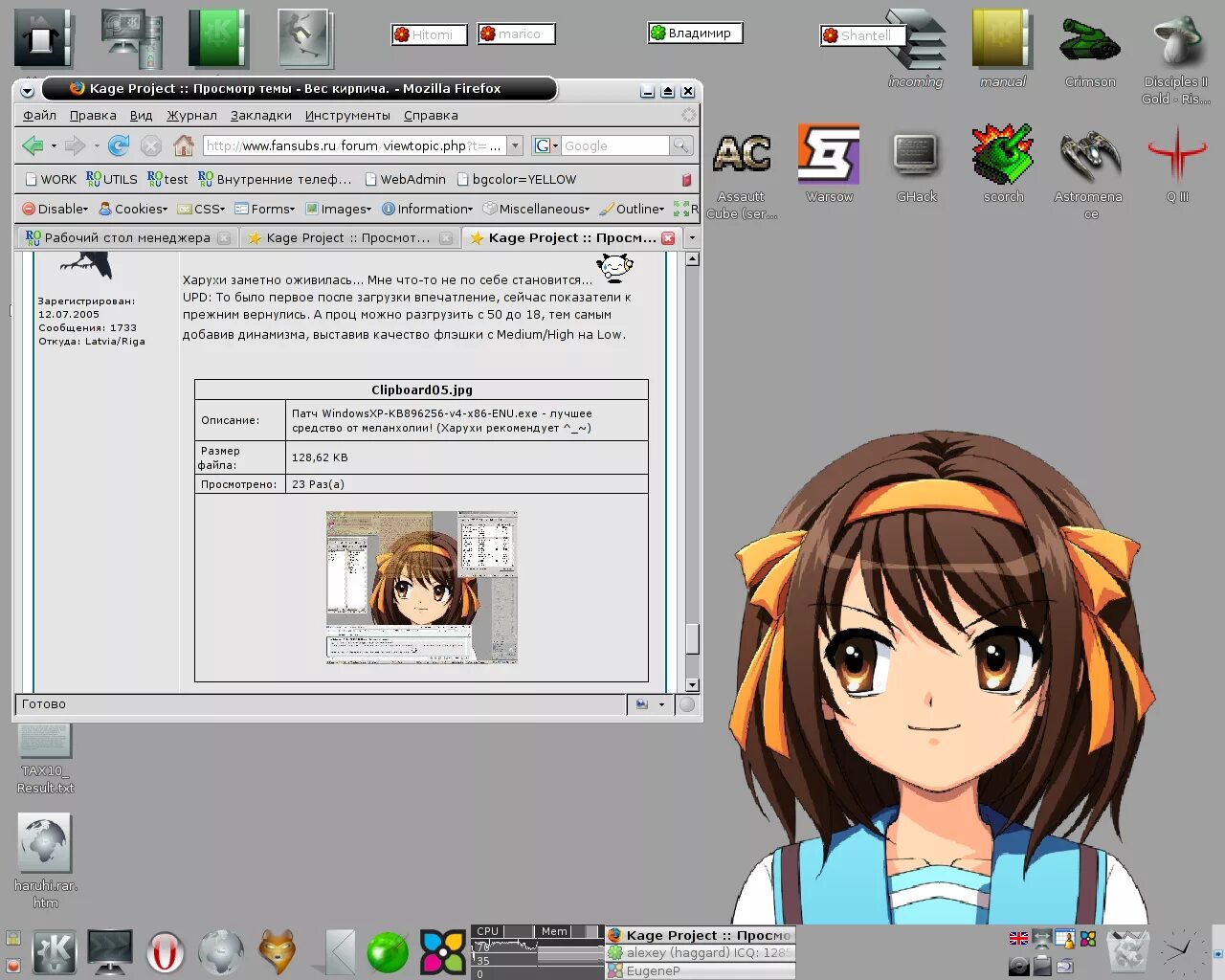Click the page scrollbar down arrow

pos(692,685)
